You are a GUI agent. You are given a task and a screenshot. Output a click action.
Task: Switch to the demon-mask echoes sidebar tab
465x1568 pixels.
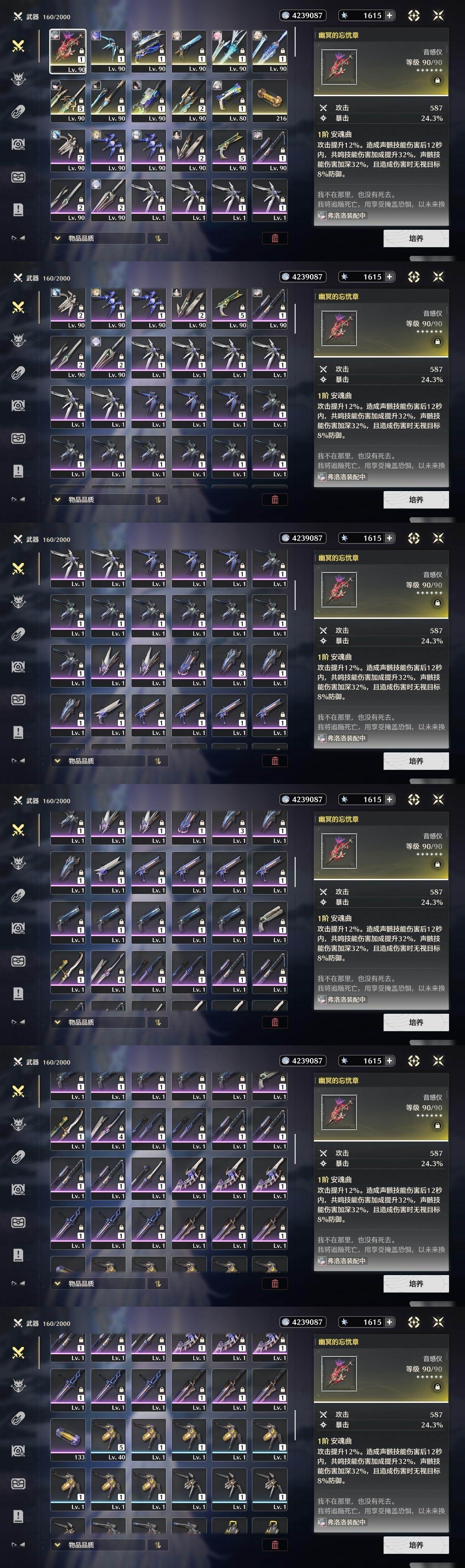click(x=18, y=78)
